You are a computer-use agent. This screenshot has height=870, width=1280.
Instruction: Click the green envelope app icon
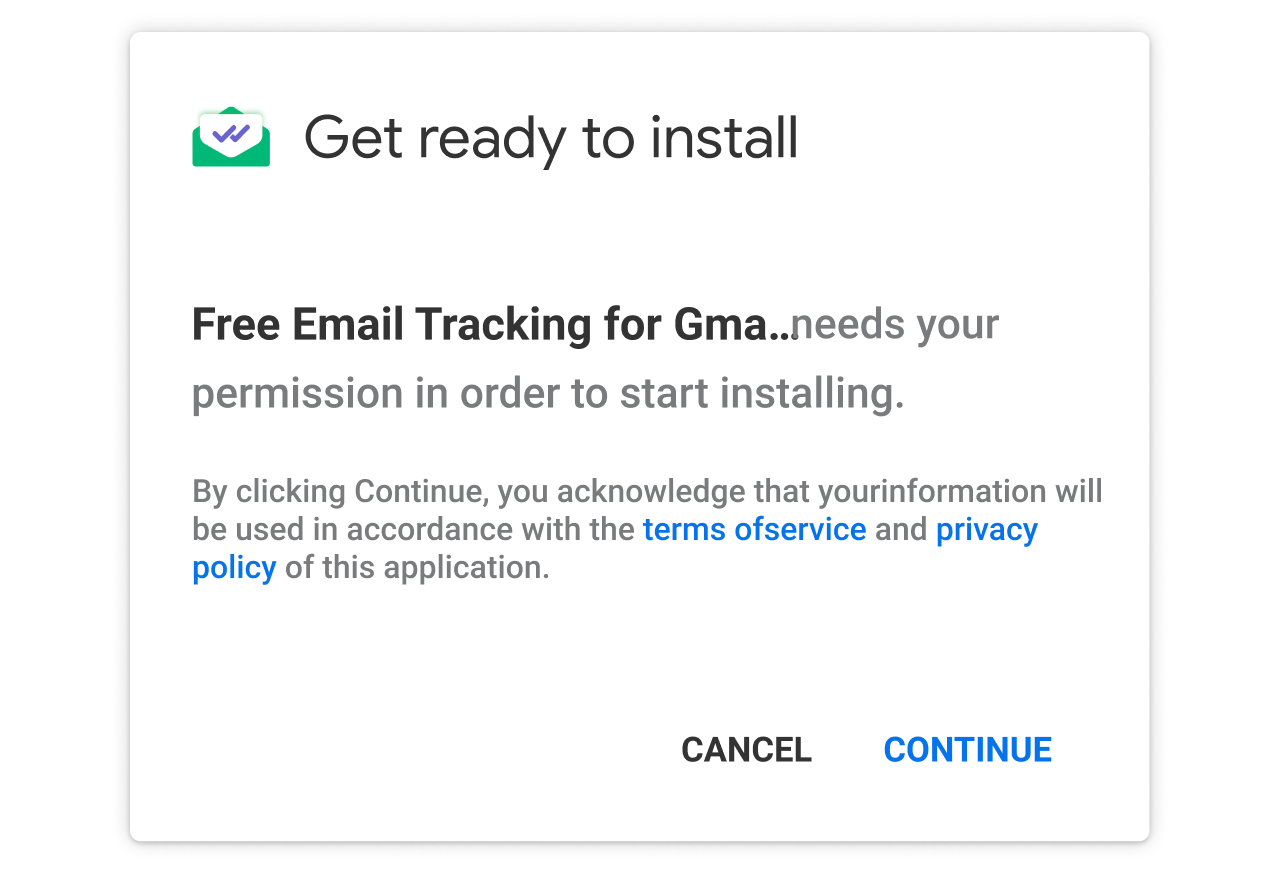point(231,140)
